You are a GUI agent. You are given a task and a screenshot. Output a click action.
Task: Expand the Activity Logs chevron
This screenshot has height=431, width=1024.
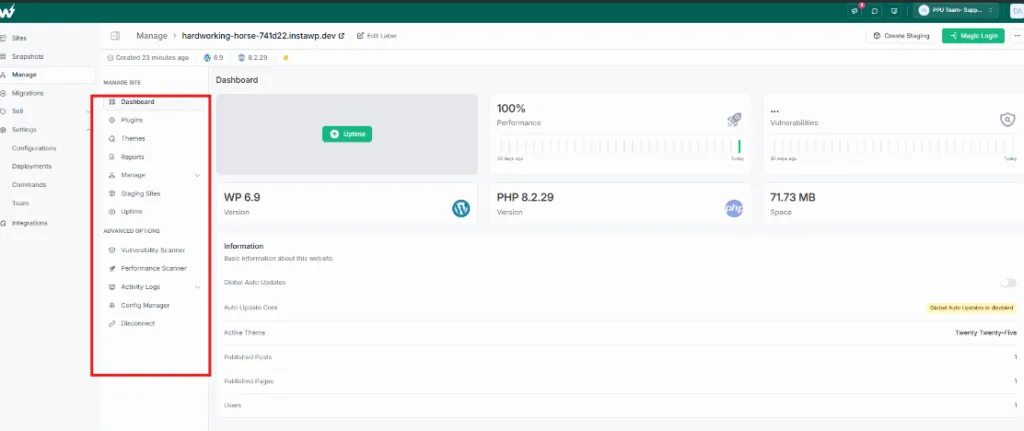[x=197, y=287]
